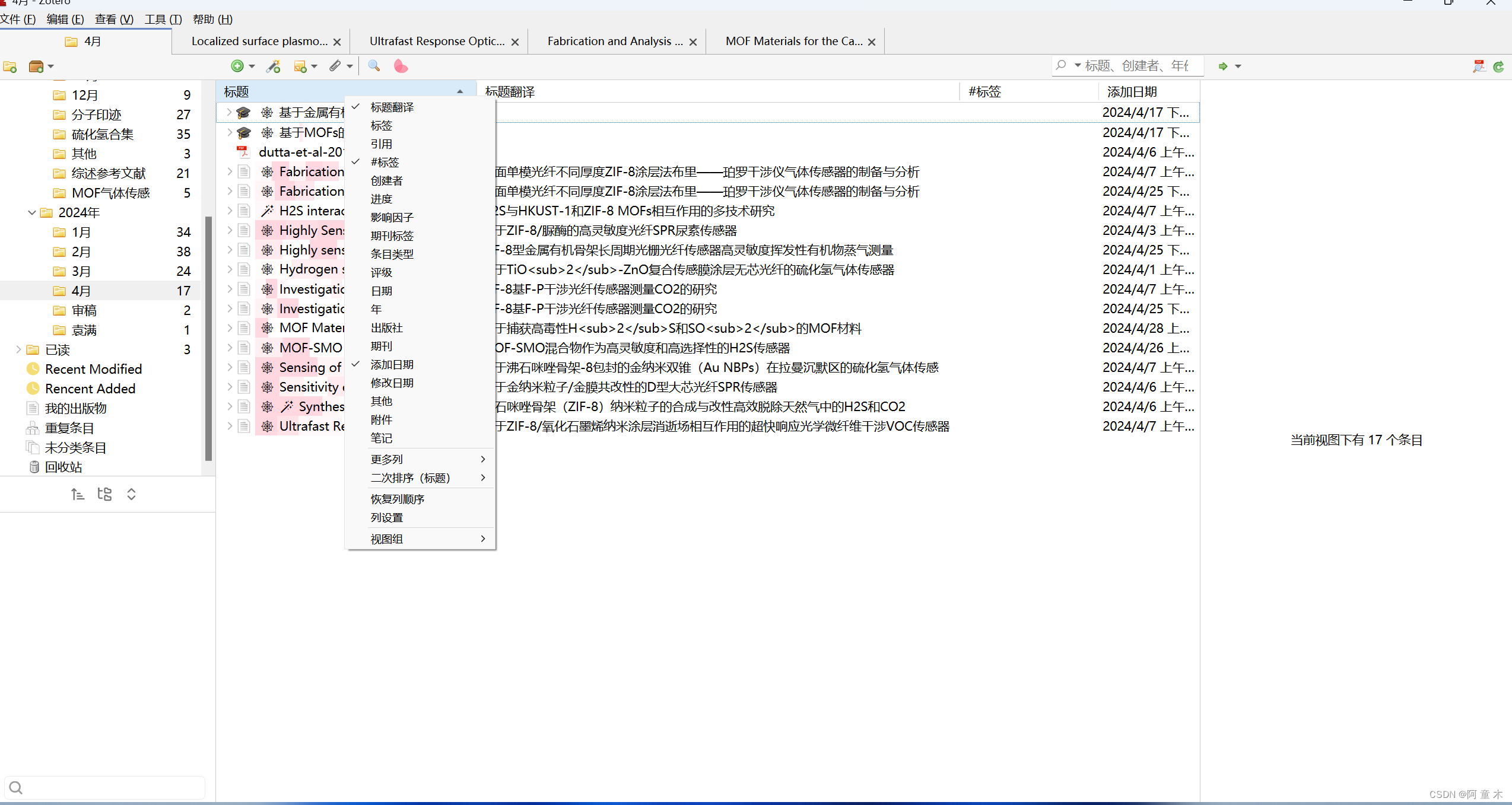Collapse the 2024年 folder tree
This screenshot has height=805, width=1512.
(x=32, y=212)
